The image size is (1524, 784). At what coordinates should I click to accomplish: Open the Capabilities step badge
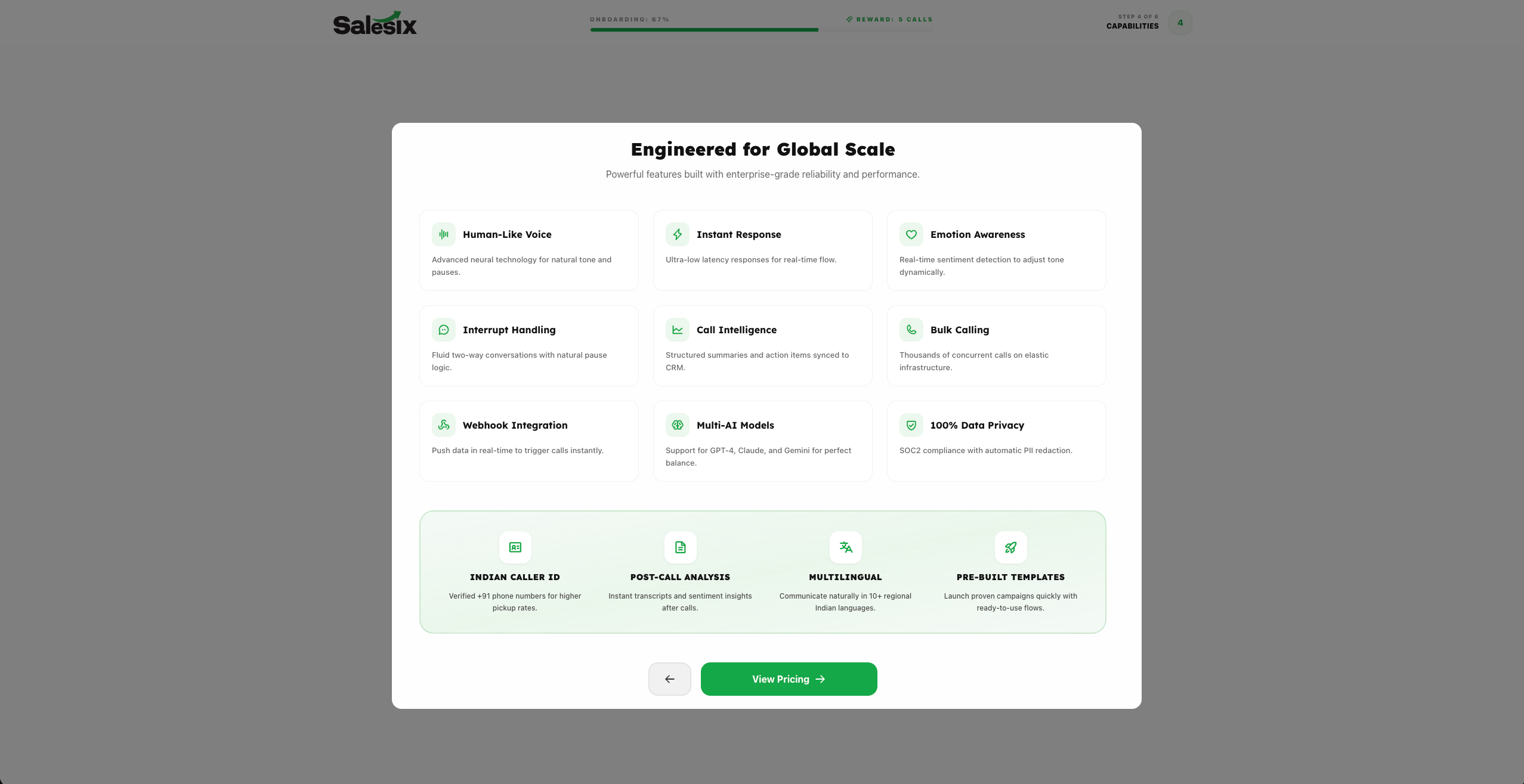point(1180,23)
